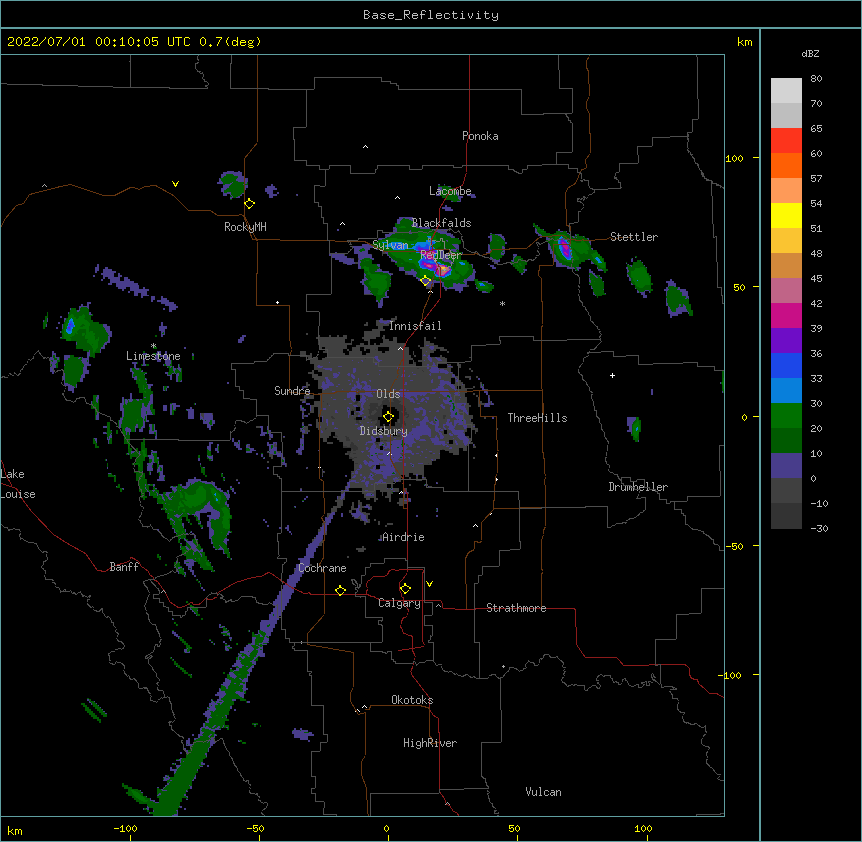This screenshot has width=862, height=842.
Task: Click the caret marker left of Okotoks label
Action: click(364, 707)
